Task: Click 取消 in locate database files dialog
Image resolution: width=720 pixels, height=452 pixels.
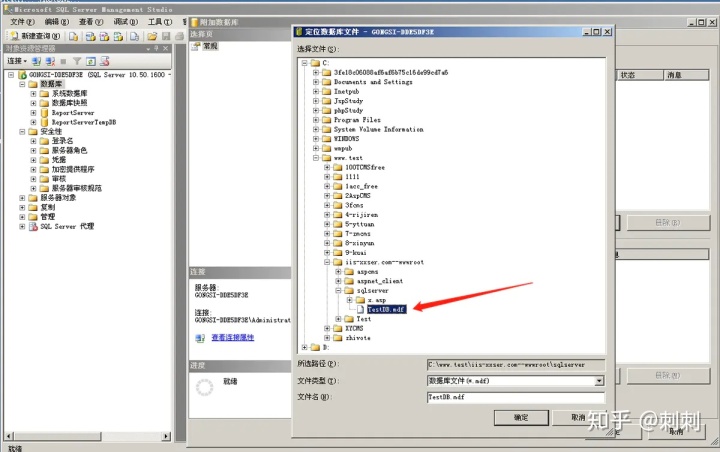Action: [x=579, y=418]
